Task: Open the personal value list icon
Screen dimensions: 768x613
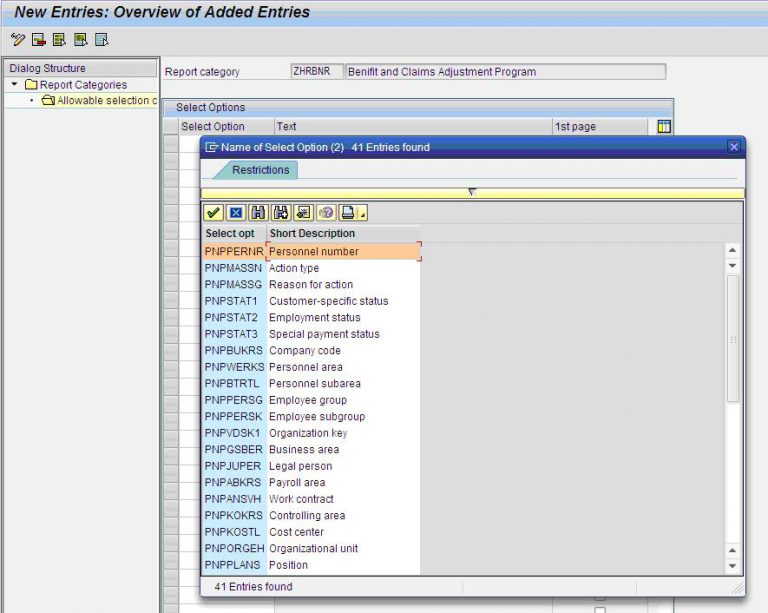Action: [x=303, y=213]
